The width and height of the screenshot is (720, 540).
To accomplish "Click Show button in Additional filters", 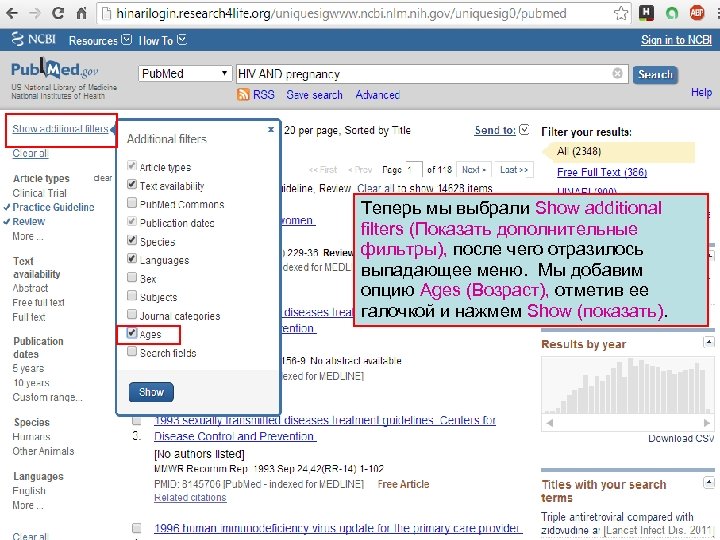I will 151,392.
